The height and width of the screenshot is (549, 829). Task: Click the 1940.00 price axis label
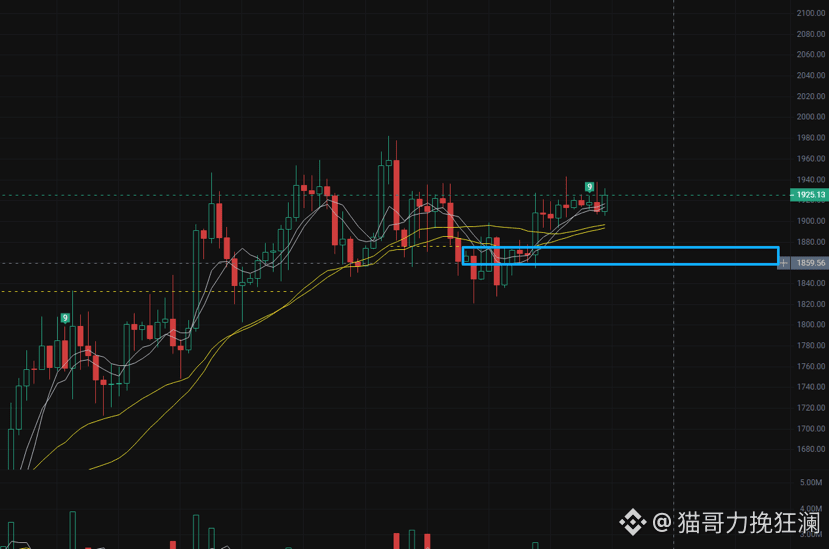[810, 179]
